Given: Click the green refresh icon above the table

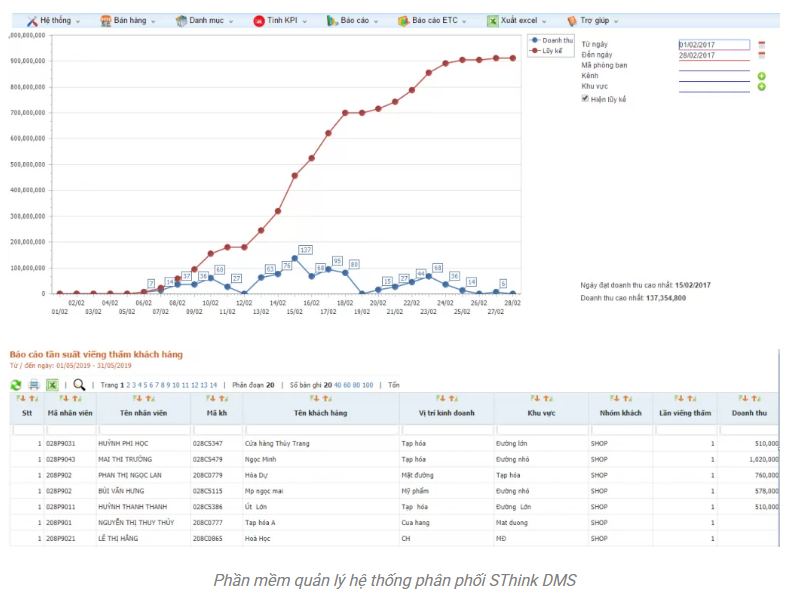Looking at the screenshot, I should 16,384.
